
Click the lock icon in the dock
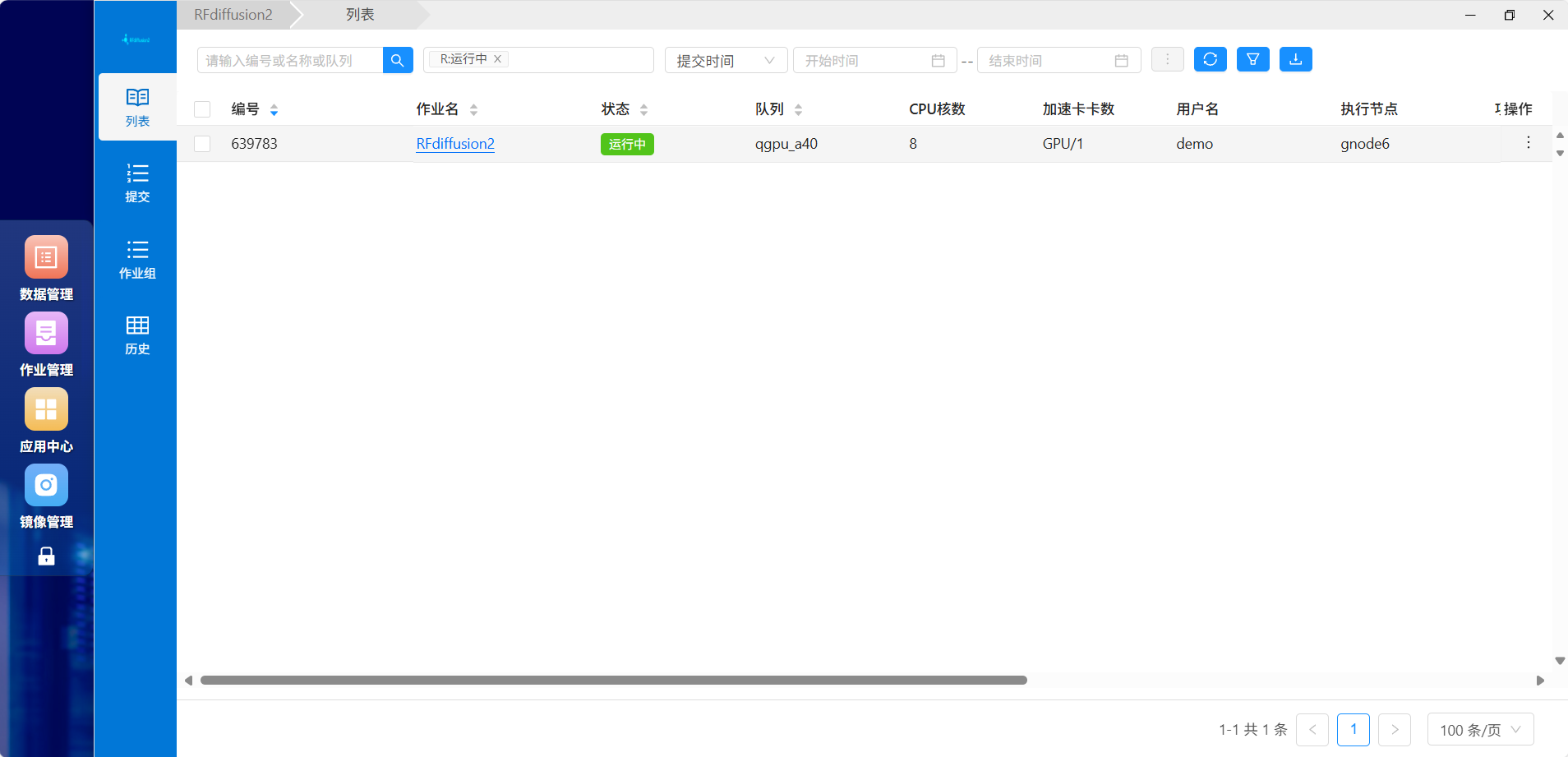point(46,556)
